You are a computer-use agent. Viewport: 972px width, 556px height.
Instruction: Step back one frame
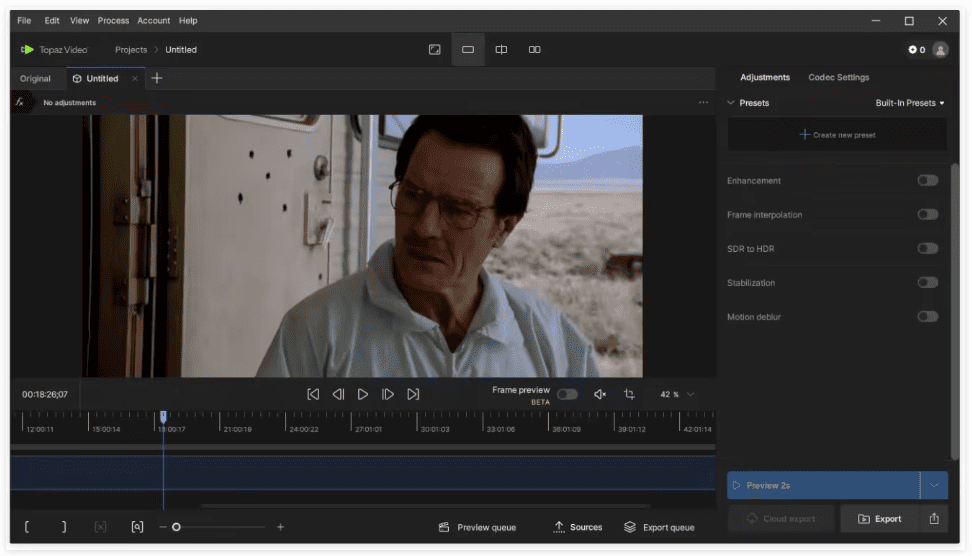tap(338, 394)
